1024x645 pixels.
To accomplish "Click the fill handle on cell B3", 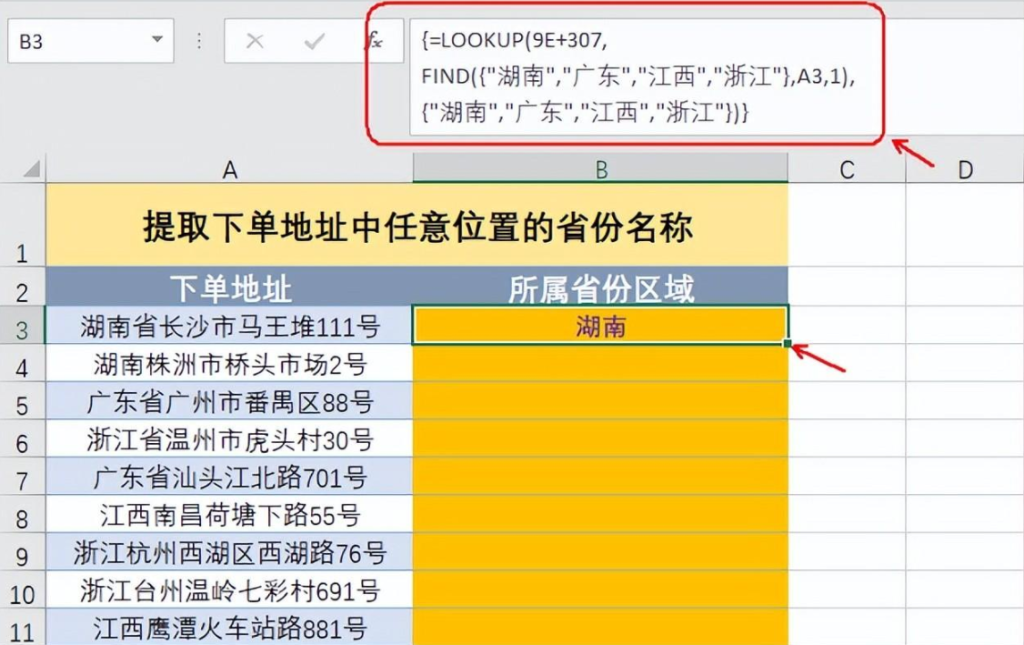I will [788, 343].
